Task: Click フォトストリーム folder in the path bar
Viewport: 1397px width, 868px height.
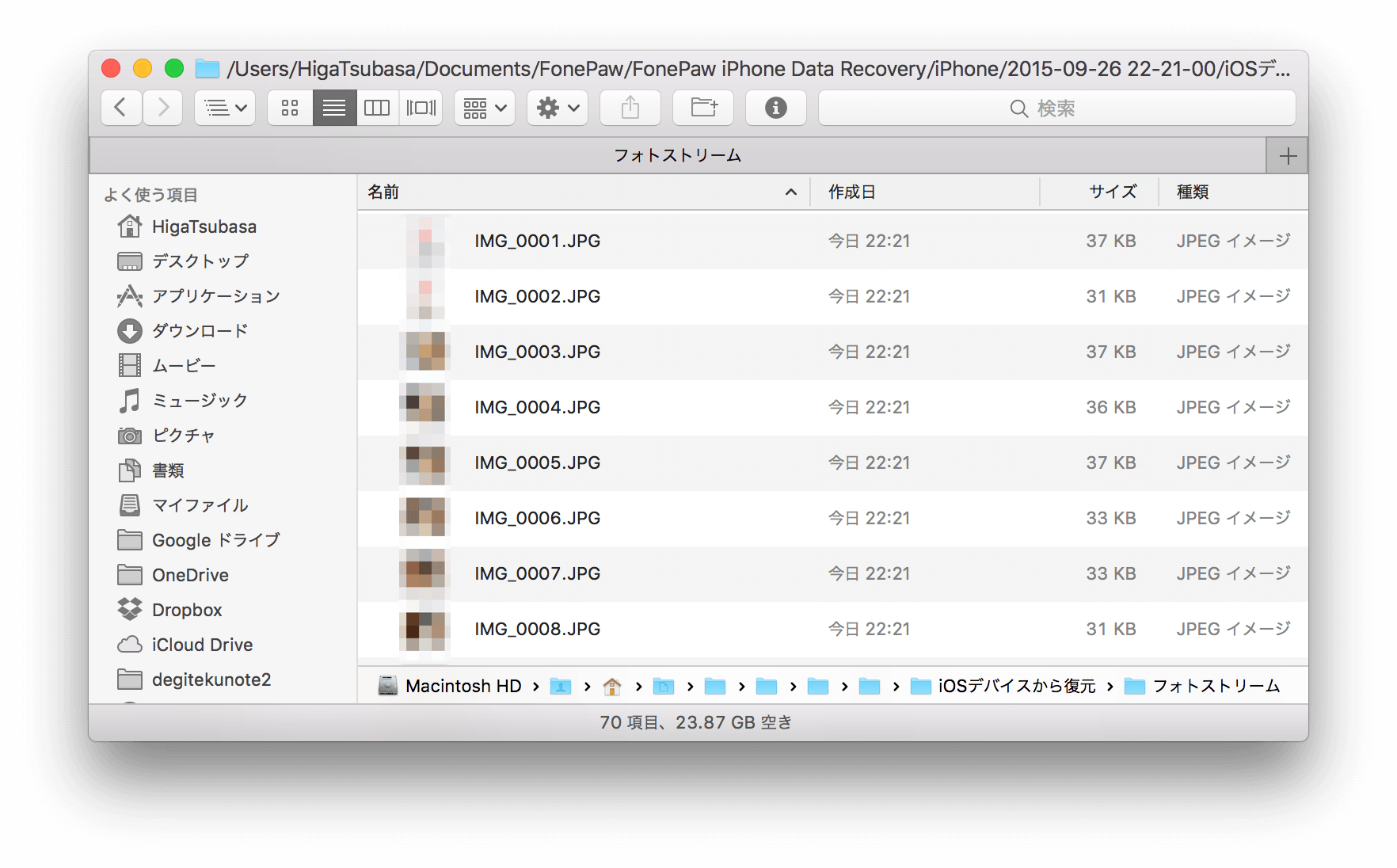Action: (x=1202, y=686)
